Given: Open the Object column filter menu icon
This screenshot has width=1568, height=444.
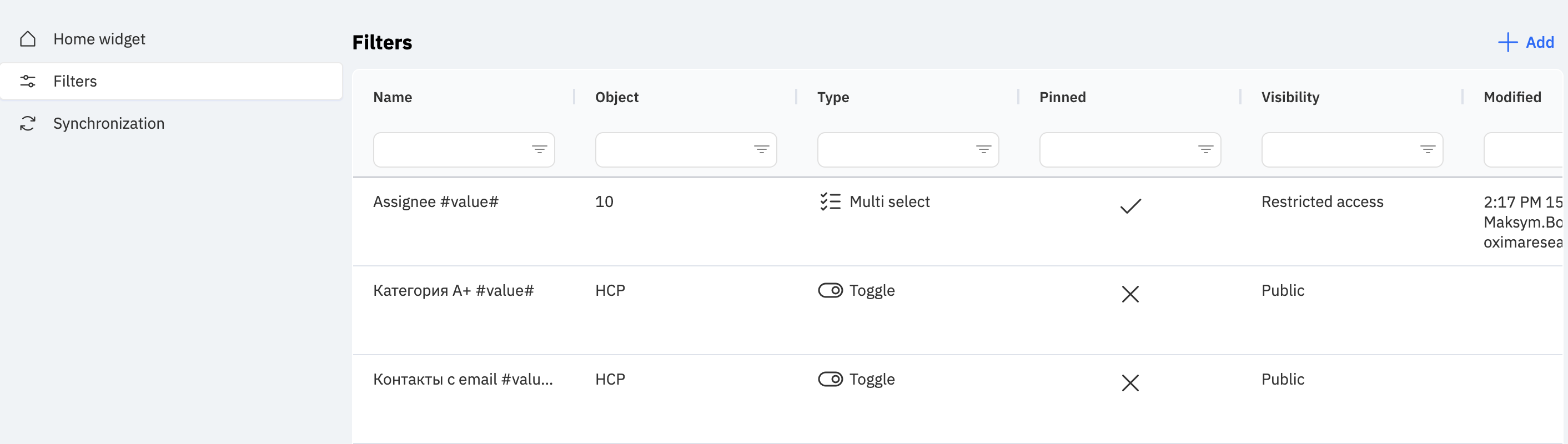Looking at the screenshot, I should (761, 150).
